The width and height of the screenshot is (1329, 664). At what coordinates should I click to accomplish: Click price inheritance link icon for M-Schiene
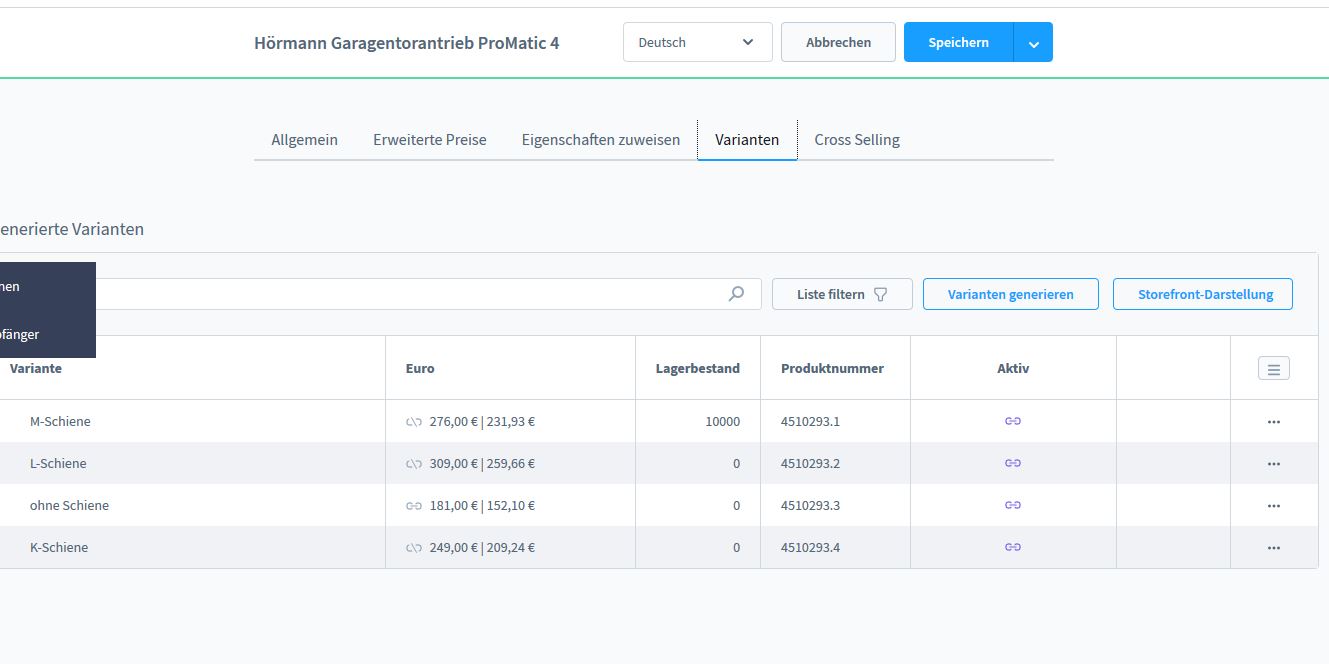(x=414, y=422)
